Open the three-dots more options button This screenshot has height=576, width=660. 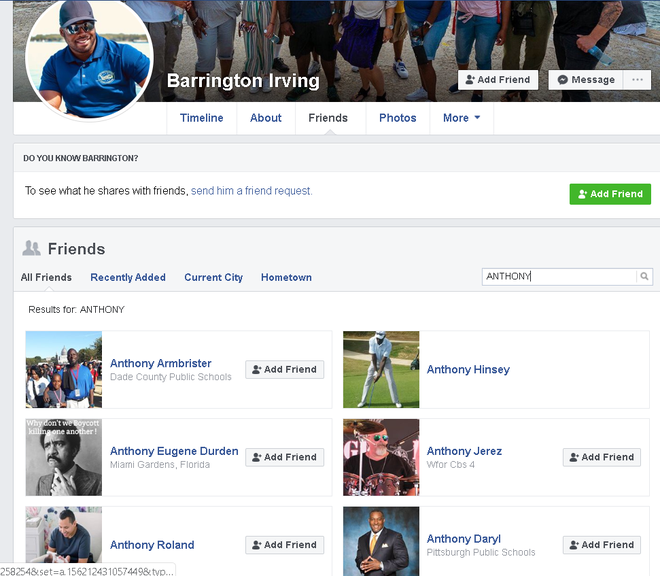pyautogui.click(x=636, y=80)
